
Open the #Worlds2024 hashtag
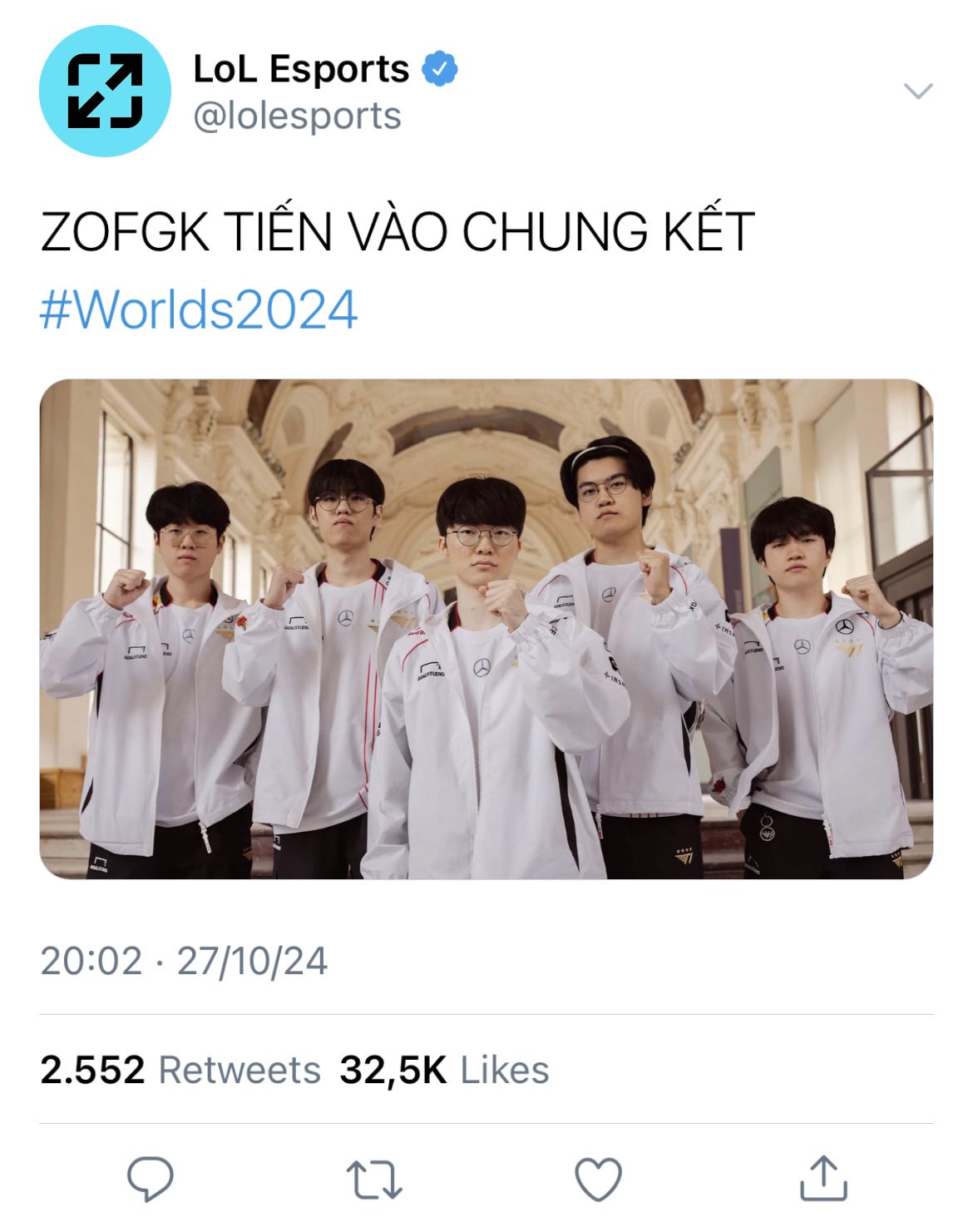(x=199, y=309)
